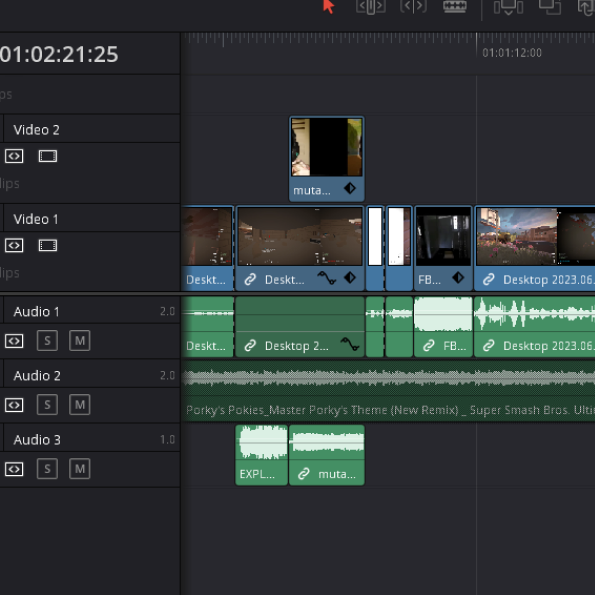Mute the Audio 3 track

pyautogui.click(x=80, y=469)
